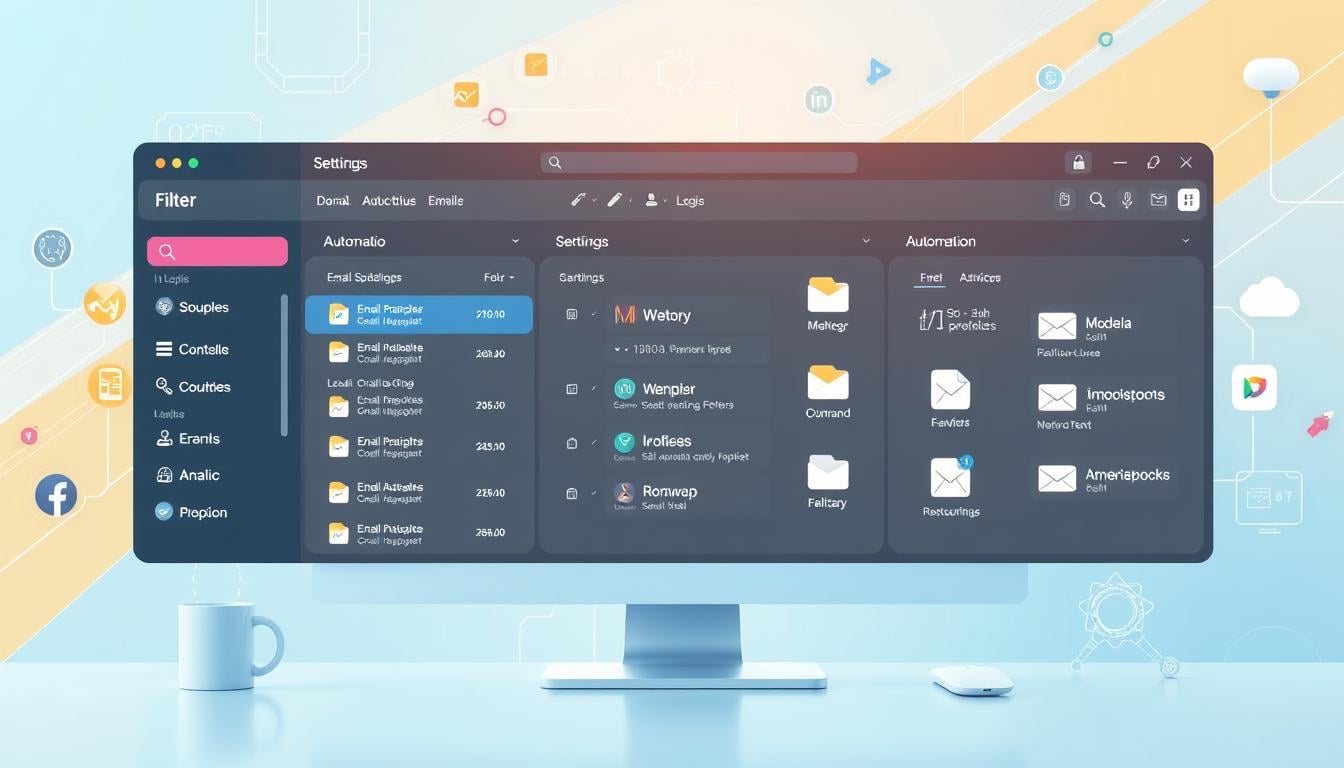1344x768 pixels.
Task: Click the globe icon beside Souples
Action: 164,307
